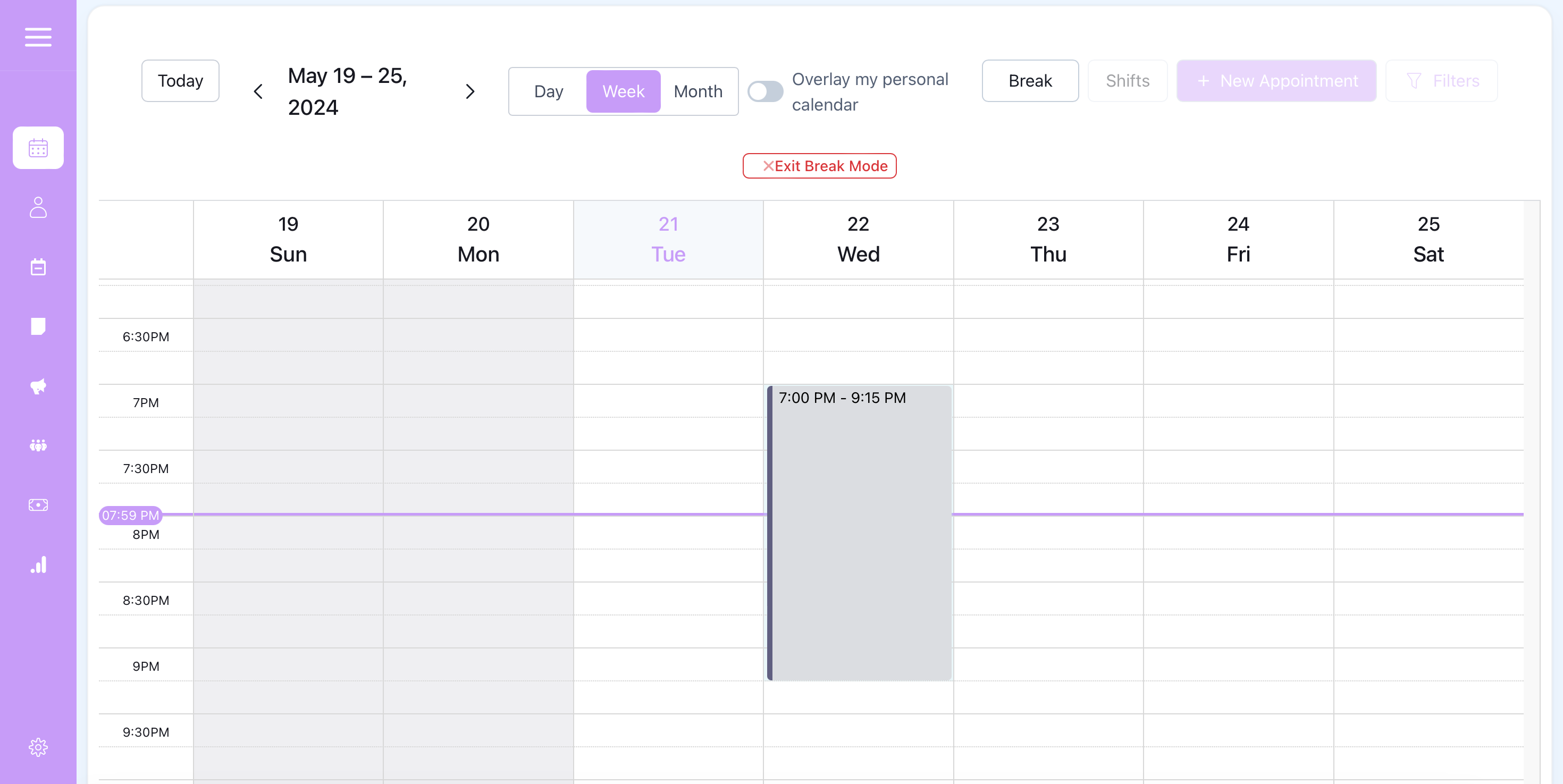Open the team group icon
Viewport: 1563px width, 784px height.
pyautogui.click(x=38, y=445)
